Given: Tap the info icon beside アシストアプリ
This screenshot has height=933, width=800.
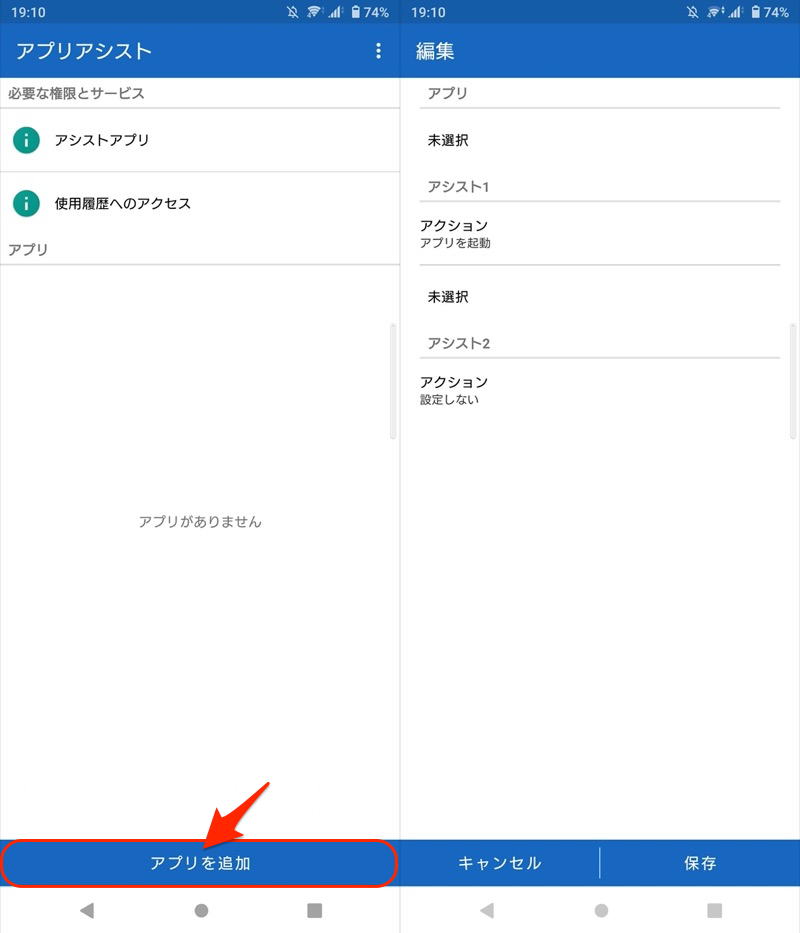Looking at the screenshot, I should click(x=27, y=140).
